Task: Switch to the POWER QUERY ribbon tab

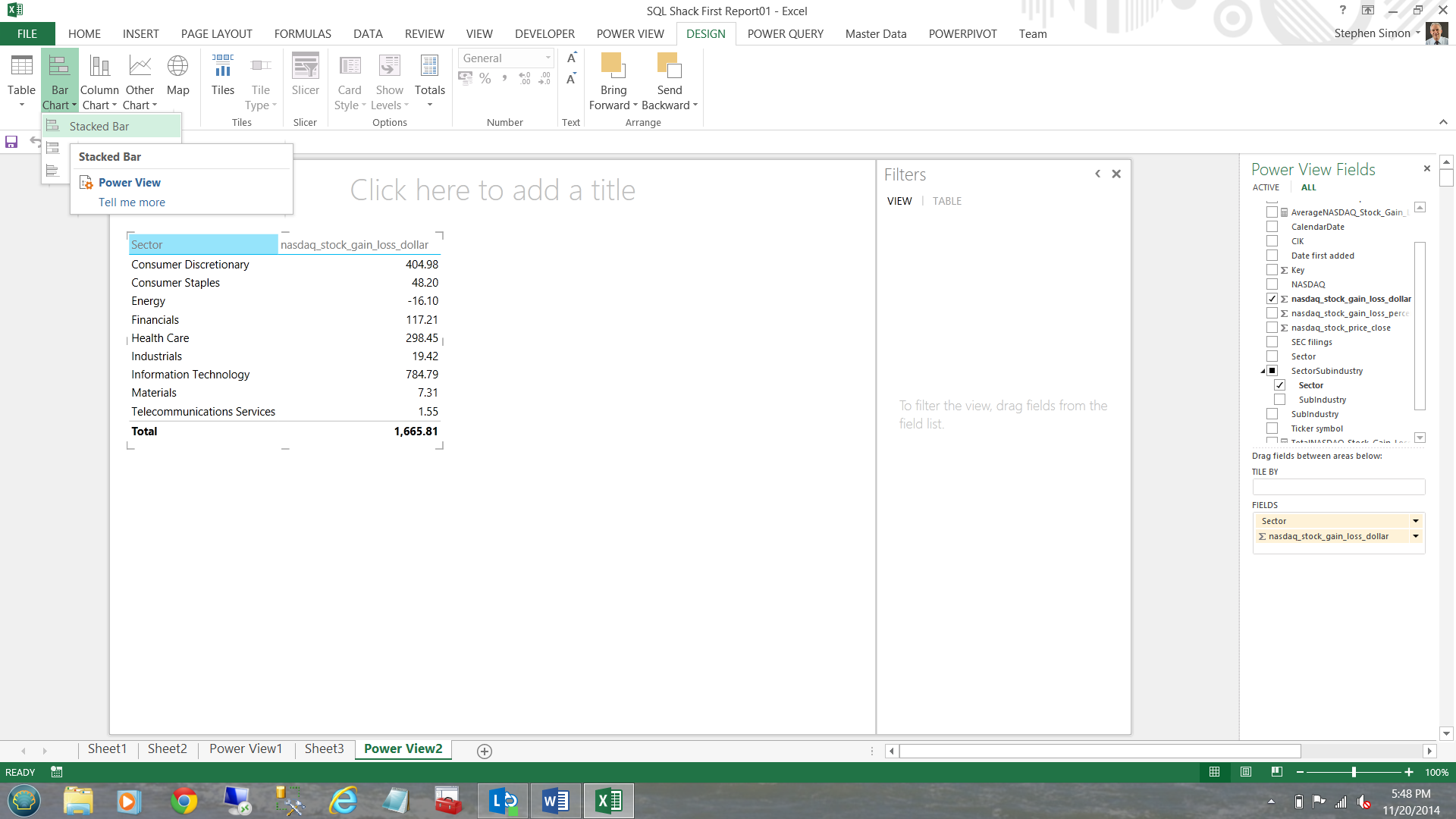Action: point(785,34)
